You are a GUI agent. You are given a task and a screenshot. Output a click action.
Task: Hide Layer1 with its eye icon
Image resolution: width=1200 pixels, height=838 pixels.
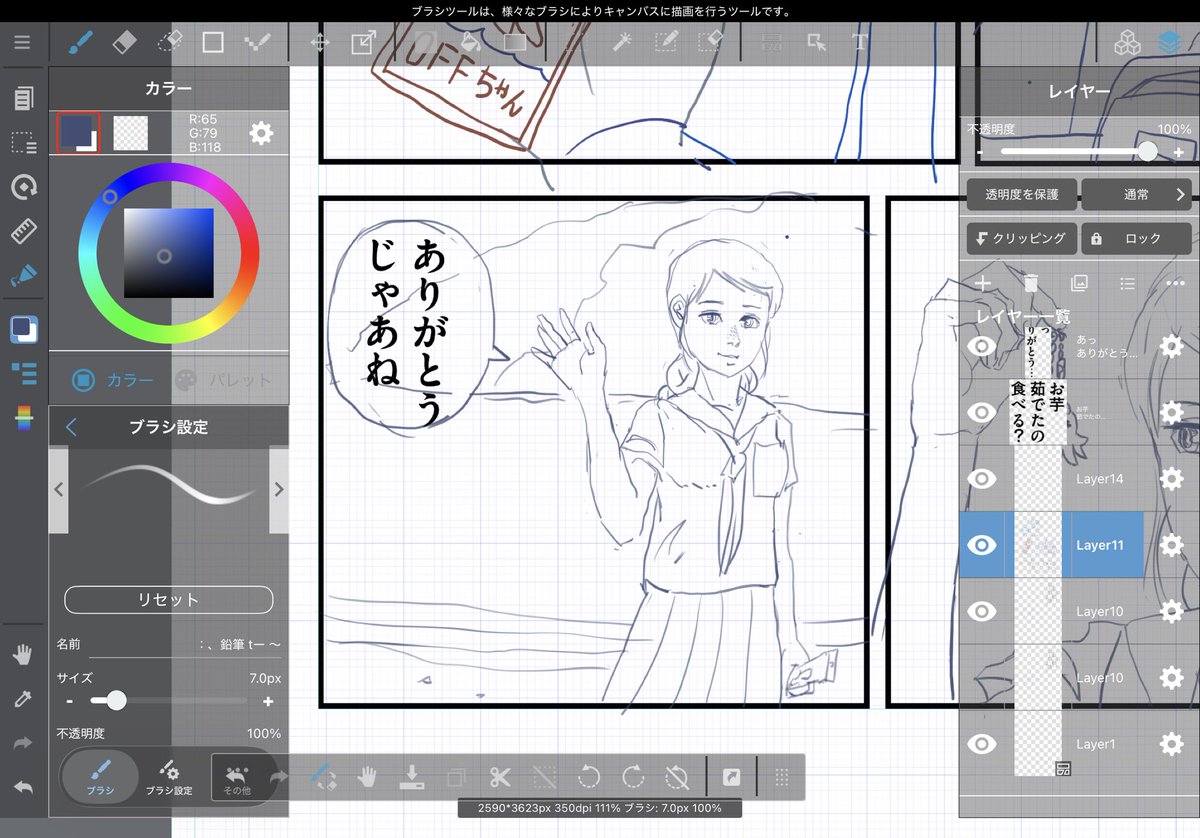pos(982,744)
